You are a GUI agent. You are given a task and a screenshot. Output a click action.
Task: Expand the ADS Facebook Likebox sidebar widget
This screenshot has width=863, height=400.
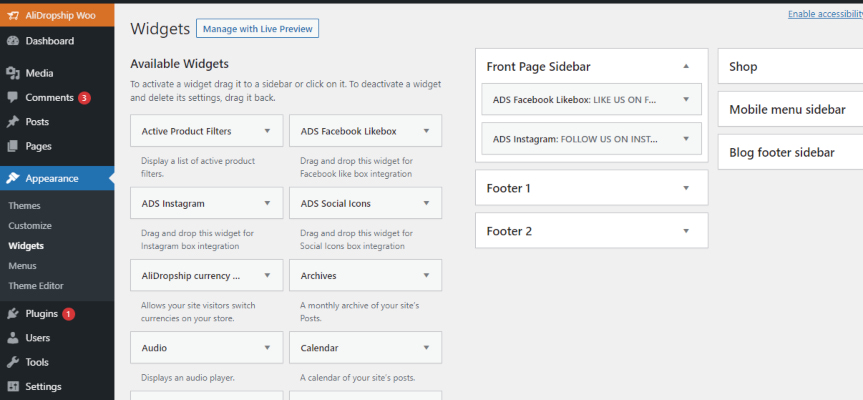pyautogui.click(x=686, y=99)
